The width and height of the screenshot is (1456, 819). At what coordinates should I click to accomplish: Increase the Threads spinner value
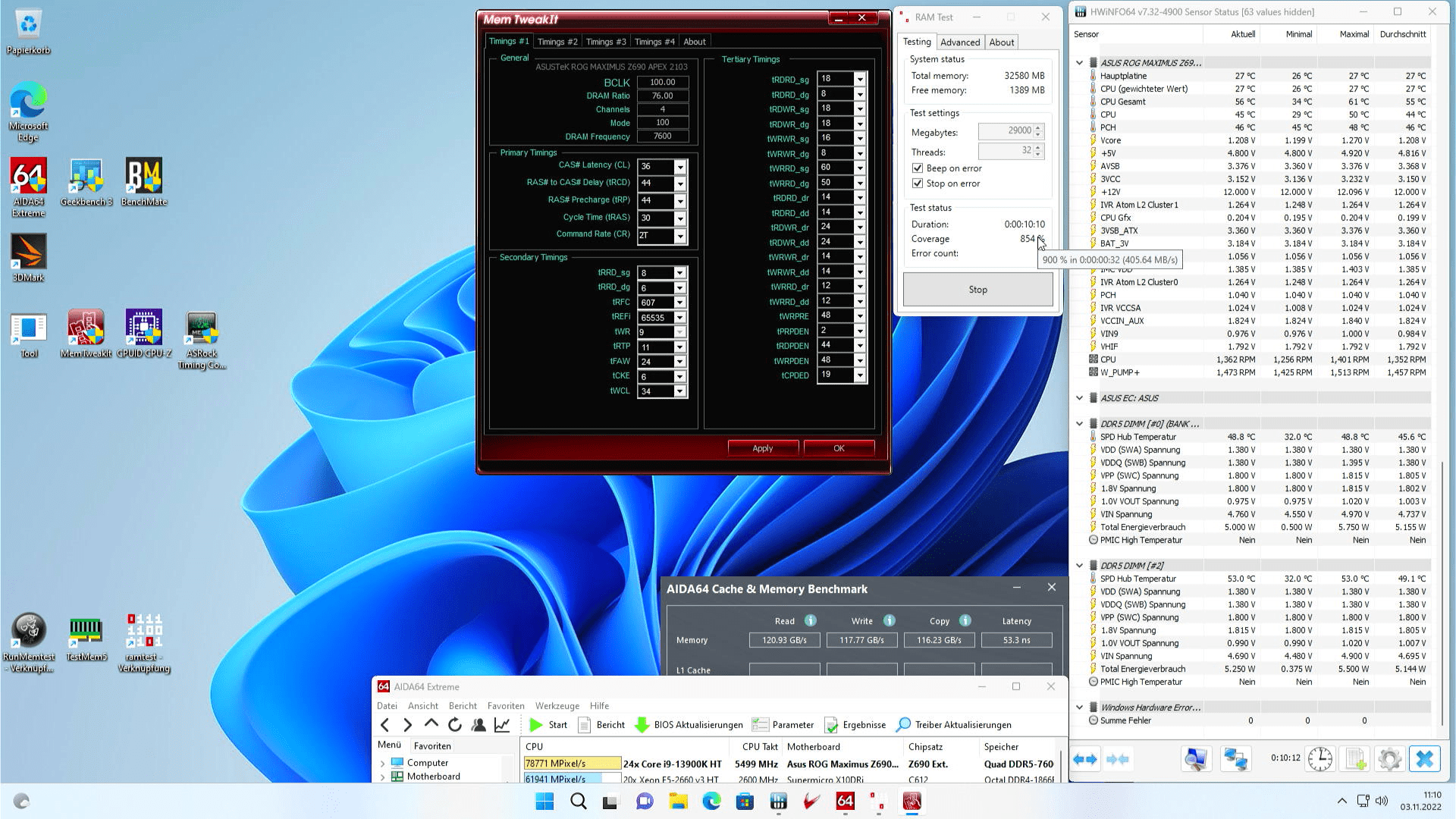pos(1039,148)
